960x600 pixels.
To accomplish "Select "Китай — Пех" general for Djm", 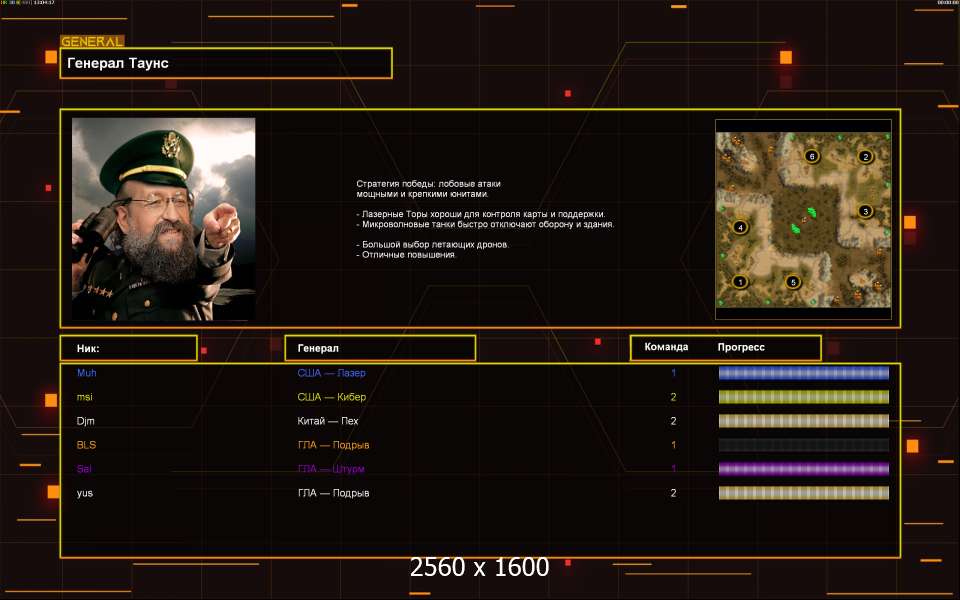I will (x=328, y=421).
